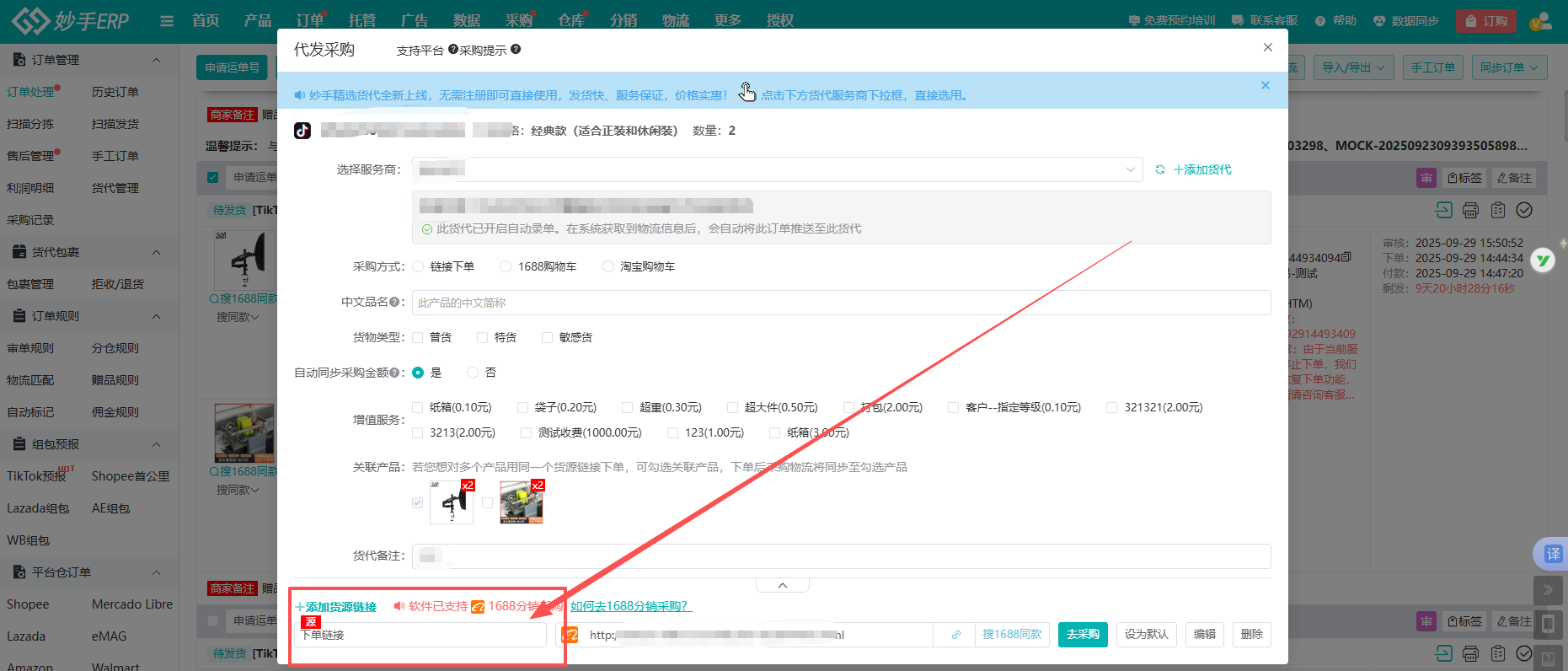Open the 仓库 top navigation menu
The image size is (1568, 671).
click(x=571, y=21)
